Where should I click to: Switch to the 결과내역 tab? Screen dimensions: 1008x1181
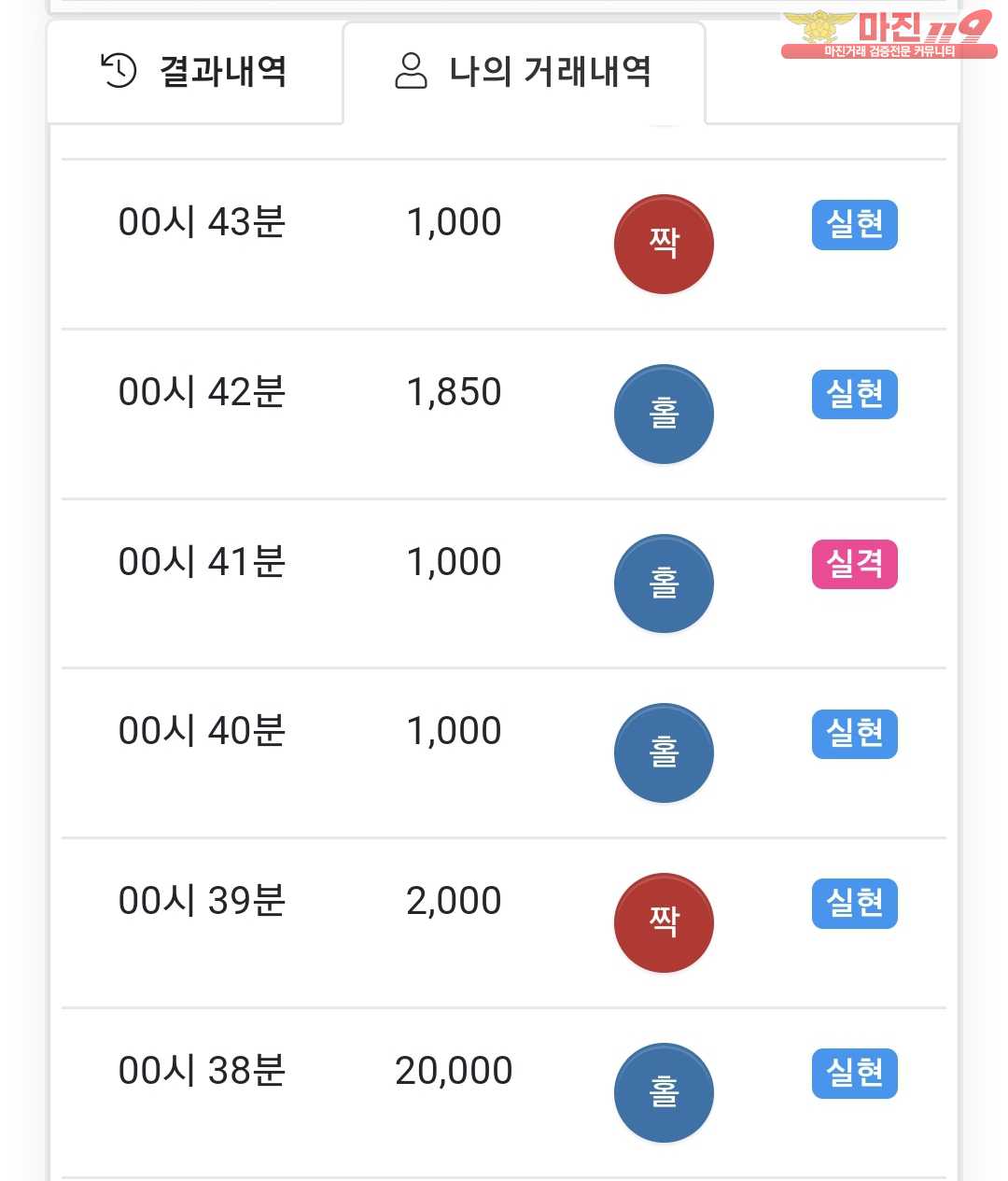point(195,72)
